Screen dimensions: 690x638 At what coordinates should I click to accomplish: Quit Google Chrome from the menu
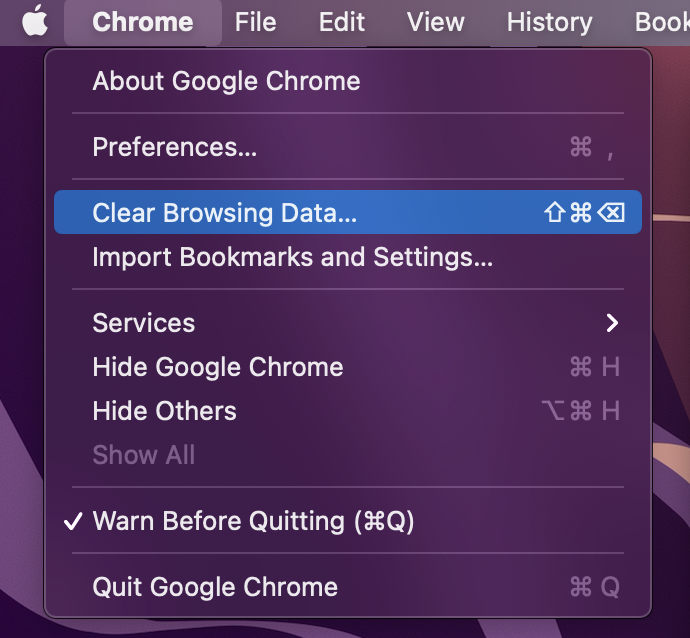pos(215,587)
